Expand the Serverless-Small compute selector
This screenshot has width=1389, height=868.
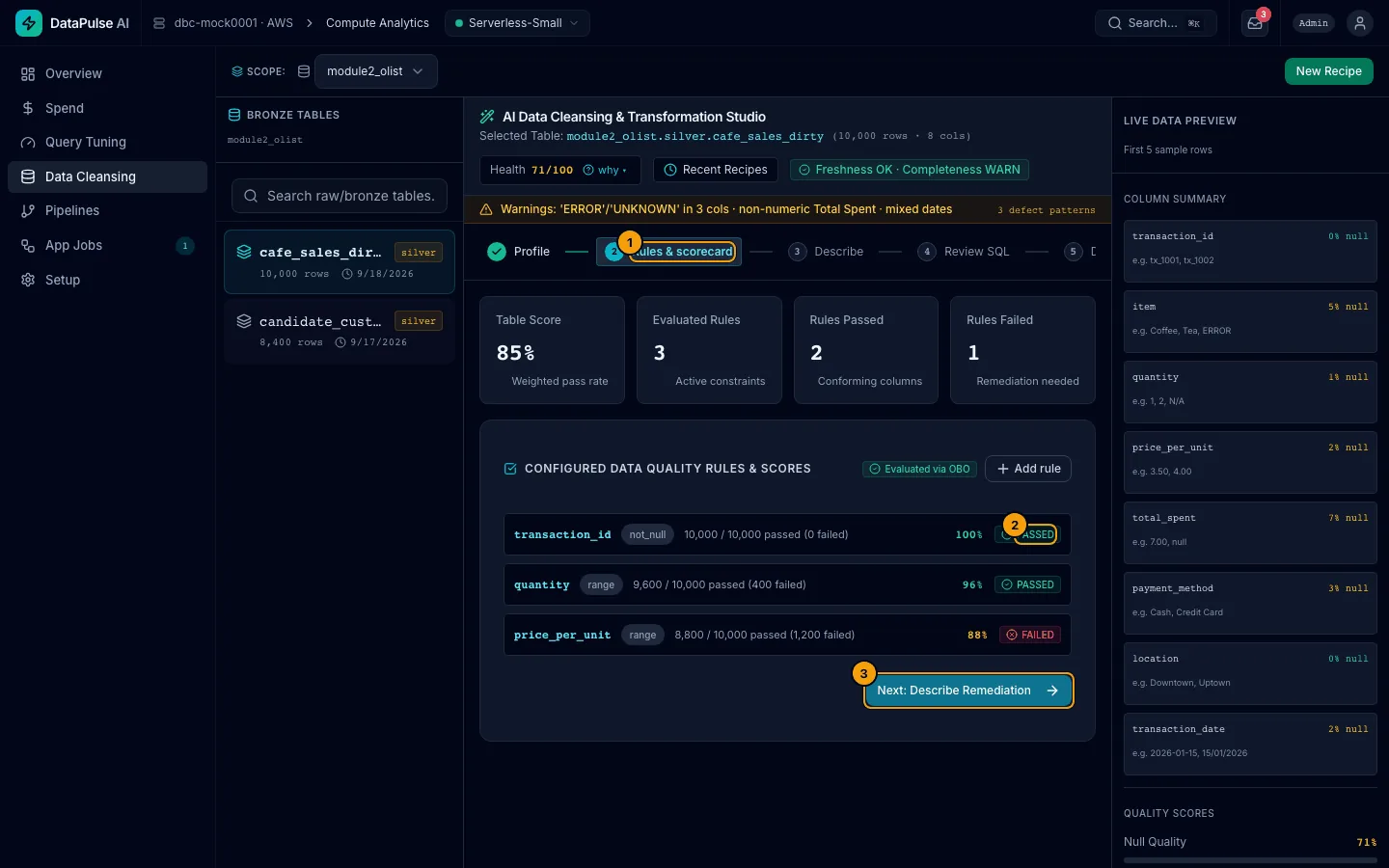click(517, 23)
